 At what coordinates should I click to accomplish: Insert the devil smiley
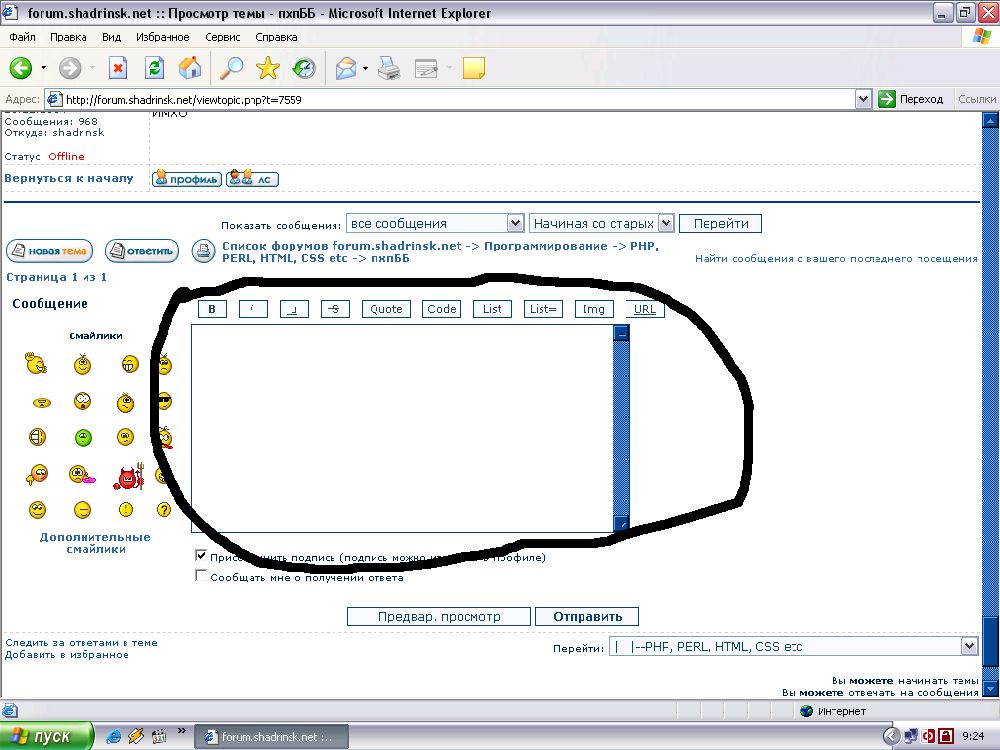point(129,476)
